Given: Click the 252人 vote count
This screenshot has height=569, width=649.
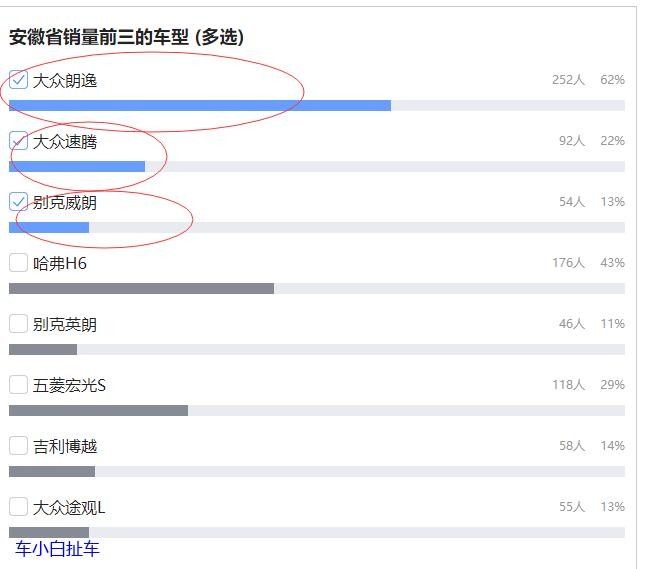Looking at the screenshot, I should pyautogui.click(x=568, y=80).
